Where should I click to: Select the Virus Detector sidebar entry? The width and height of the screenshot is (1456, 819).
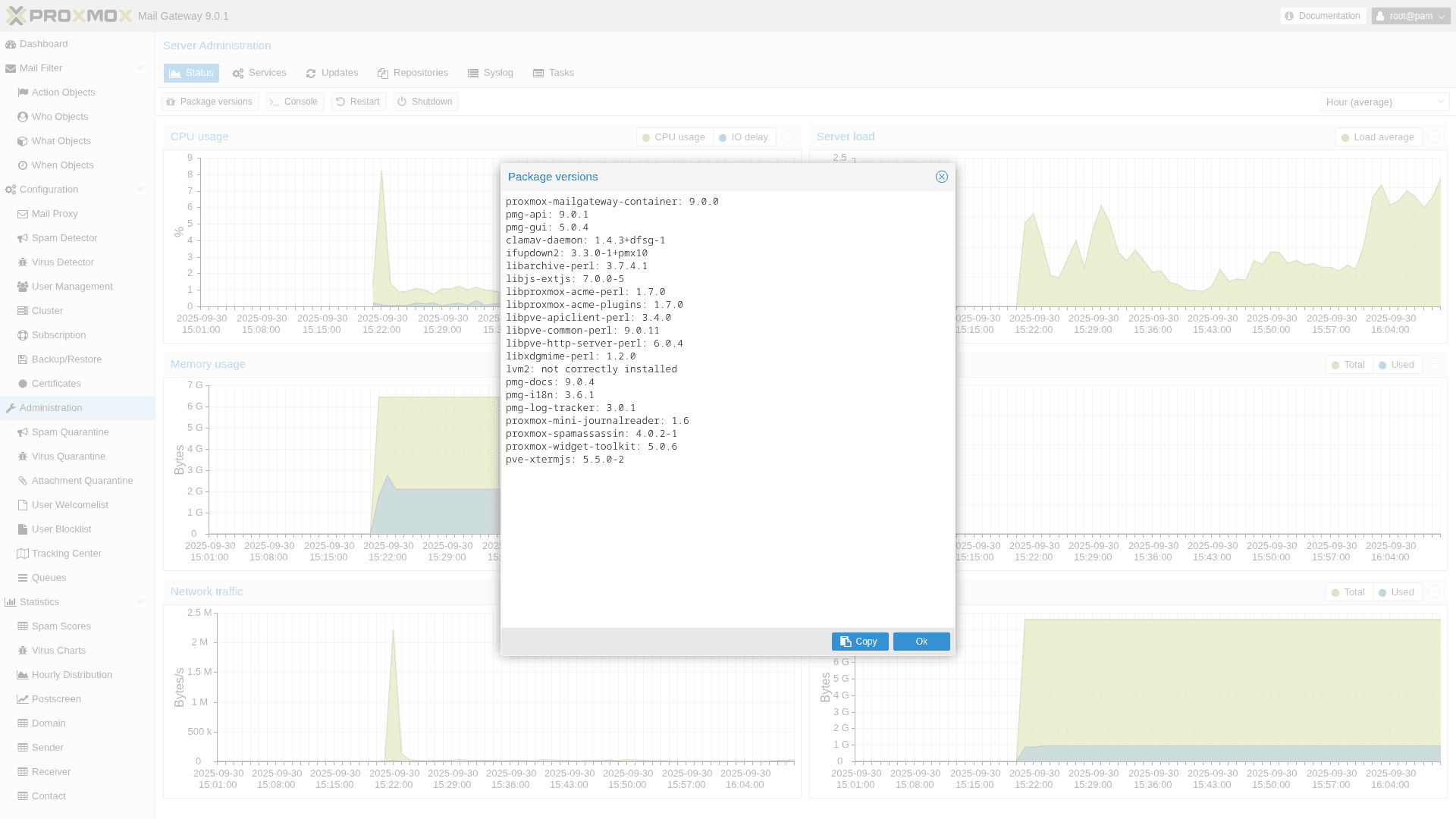coord(64,262)
